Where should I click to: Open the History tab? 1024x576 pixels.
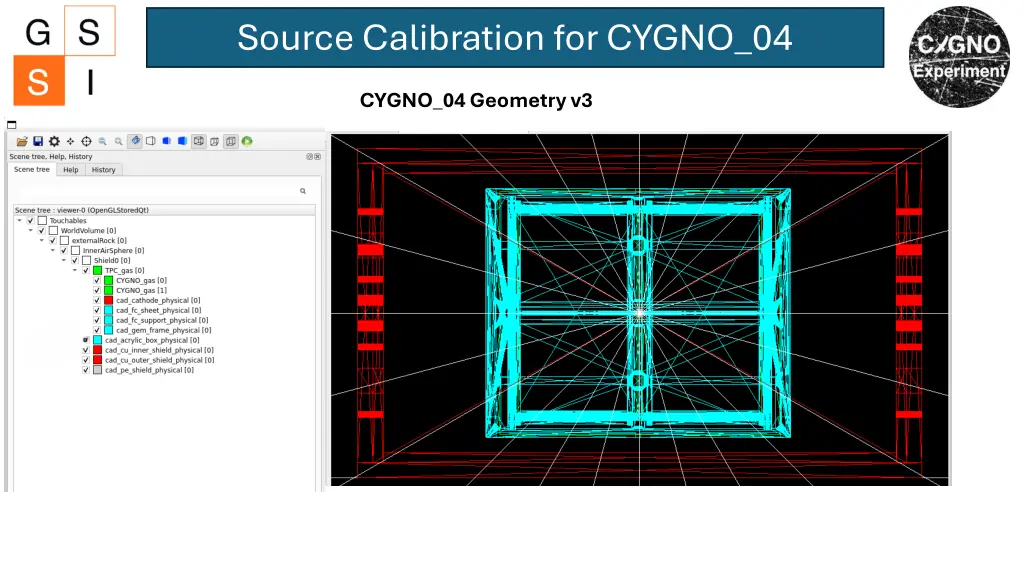(103, 170)
